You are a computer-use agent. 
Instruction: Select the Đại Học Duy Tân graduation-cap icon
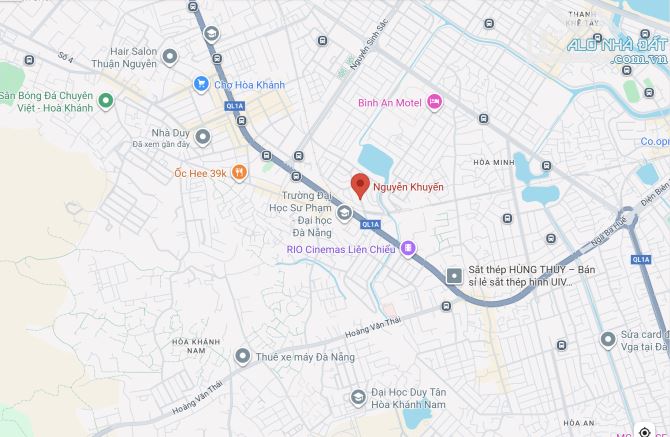[x=358, y=398]
